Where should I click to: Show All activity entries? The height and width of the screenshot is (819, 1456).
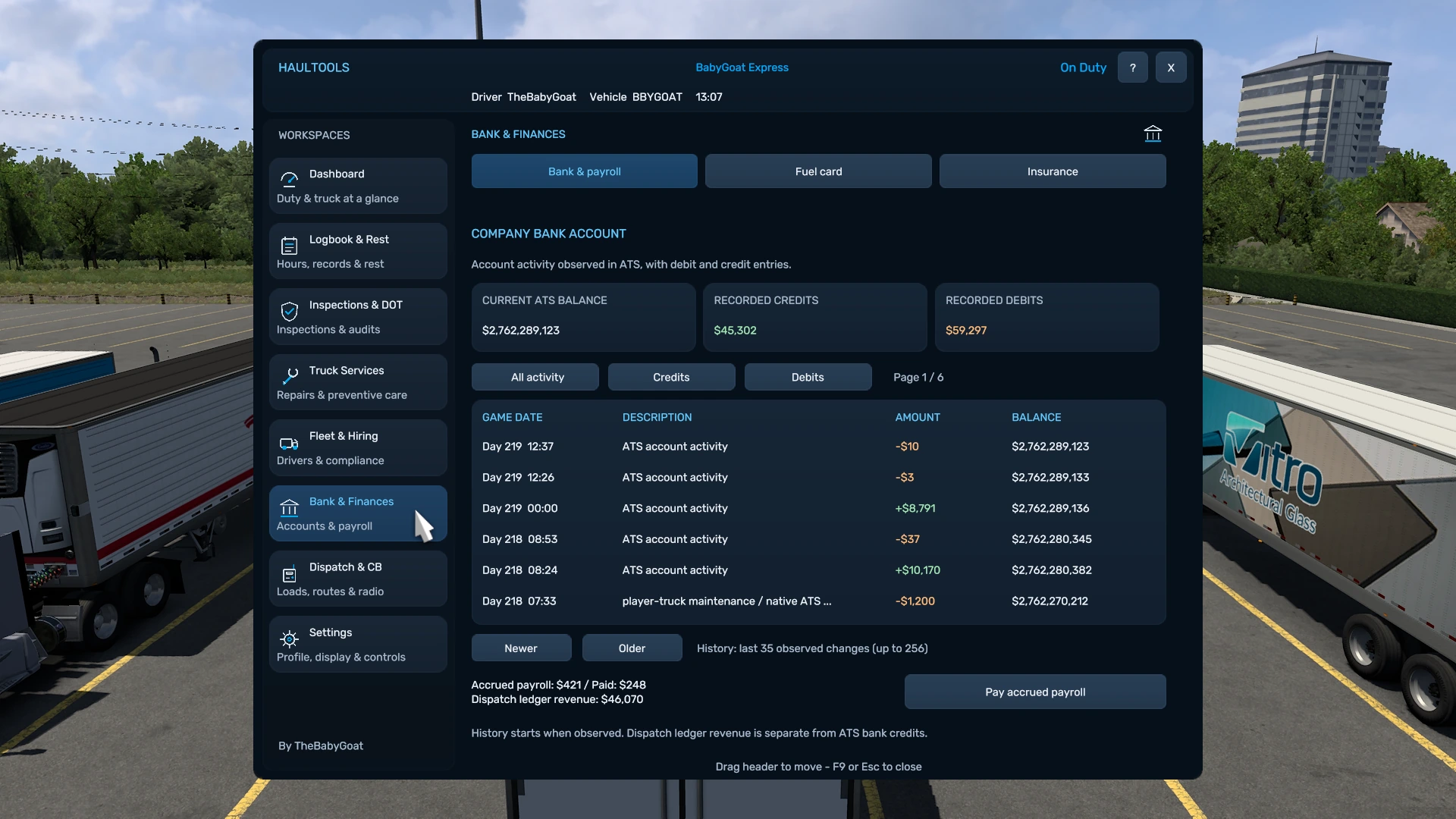coord(535,377)
